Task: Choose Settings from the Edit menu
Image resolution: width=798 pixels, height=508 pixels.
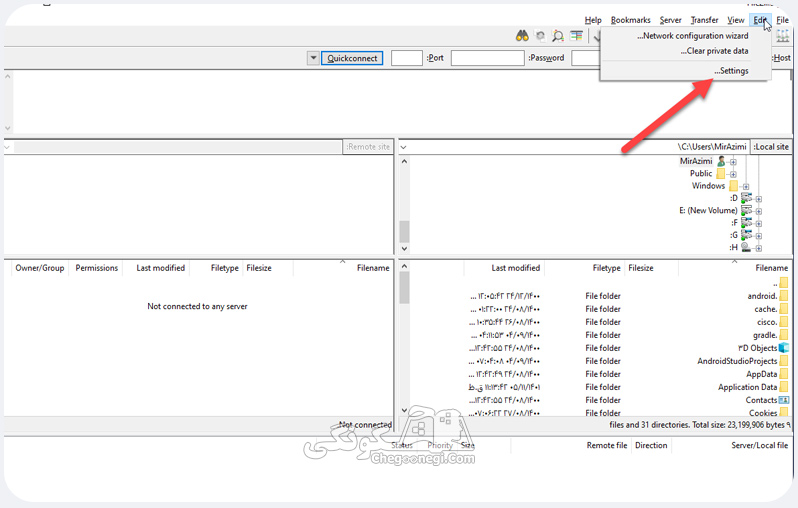Action: (731, 71)
